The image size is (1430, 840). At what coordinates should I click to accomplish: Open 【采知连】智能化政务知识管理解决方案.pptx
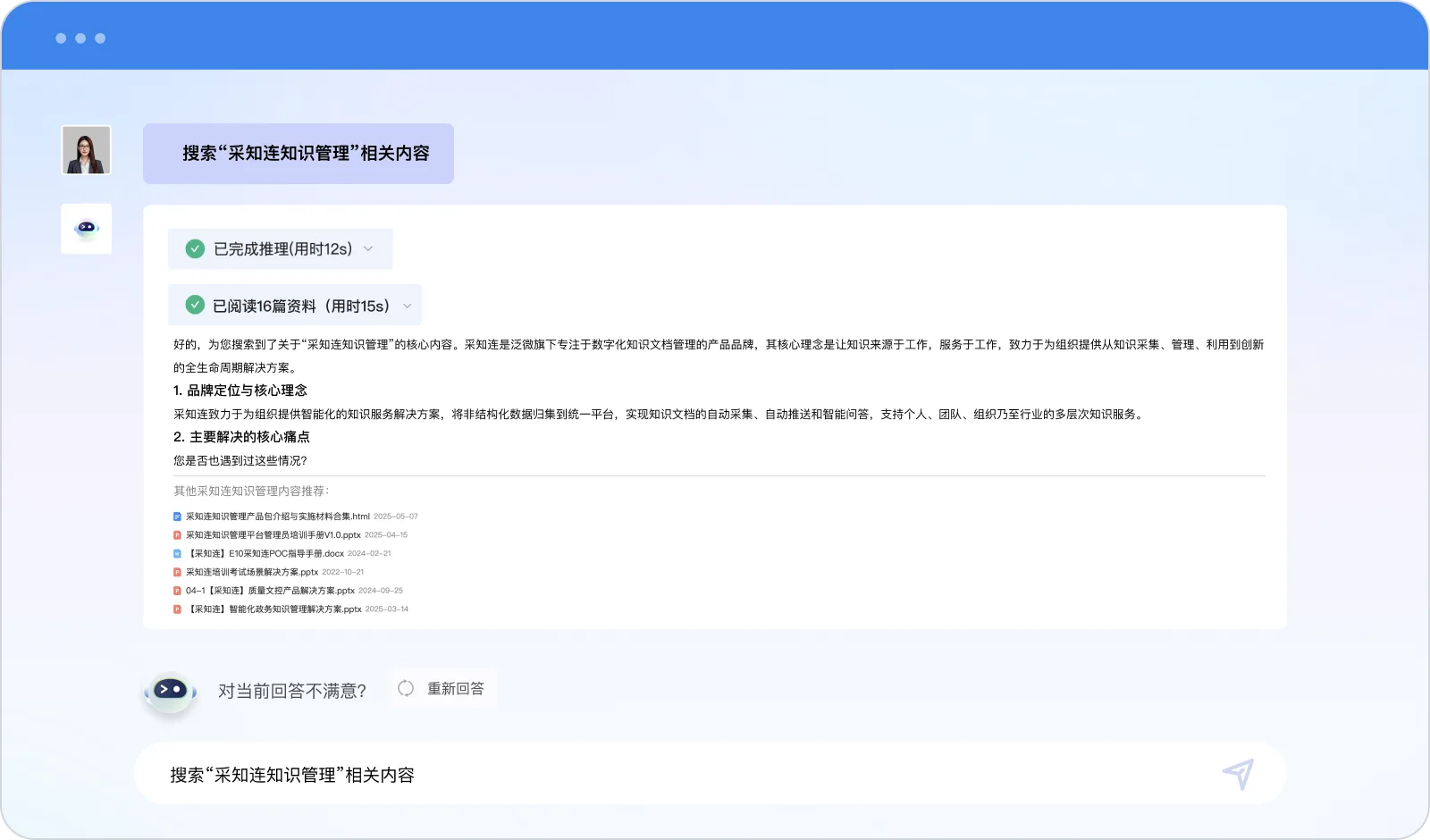coord(273,609)
